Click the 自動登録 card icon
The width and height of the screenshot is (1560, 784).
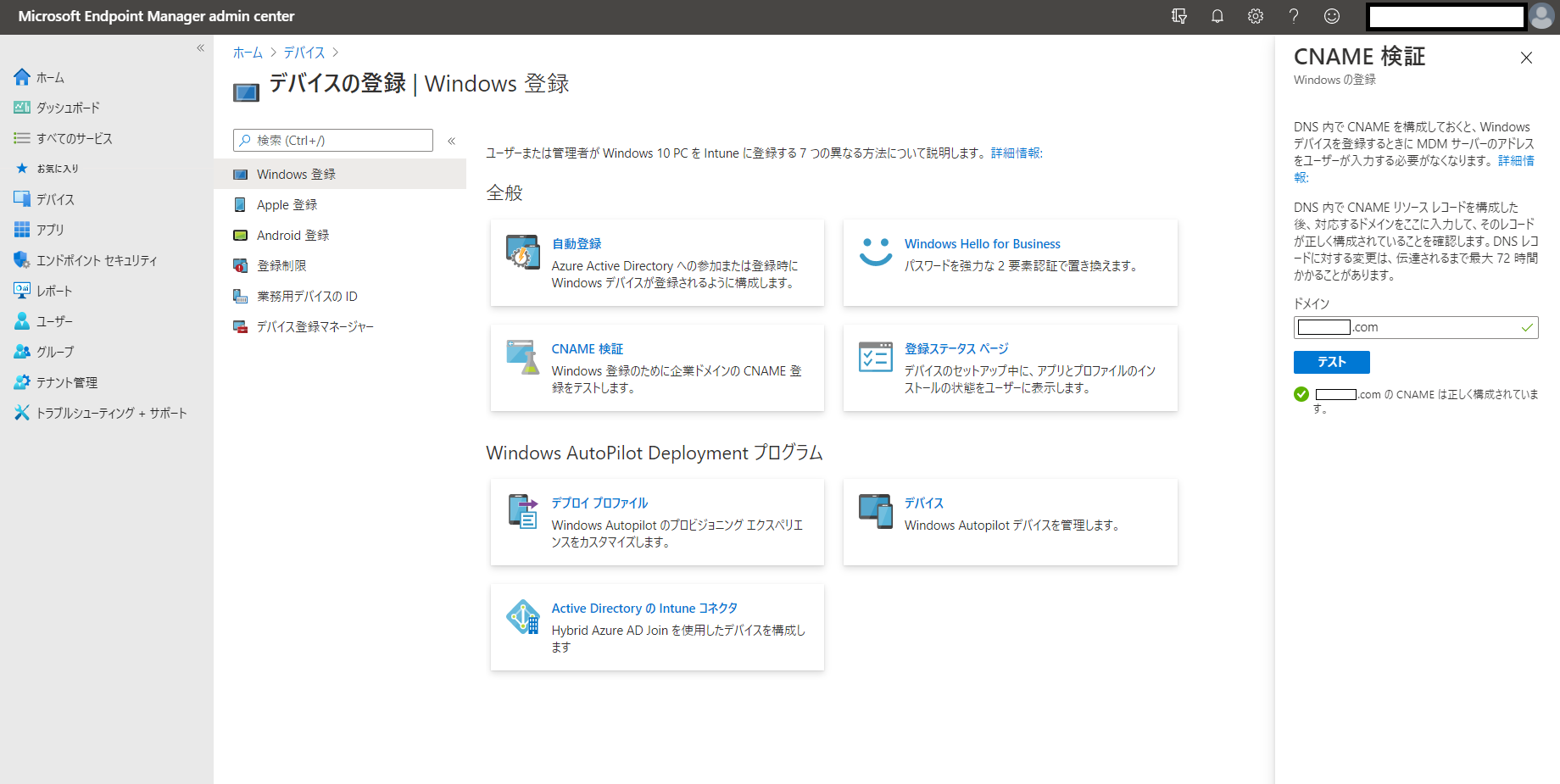coord(523,252)
